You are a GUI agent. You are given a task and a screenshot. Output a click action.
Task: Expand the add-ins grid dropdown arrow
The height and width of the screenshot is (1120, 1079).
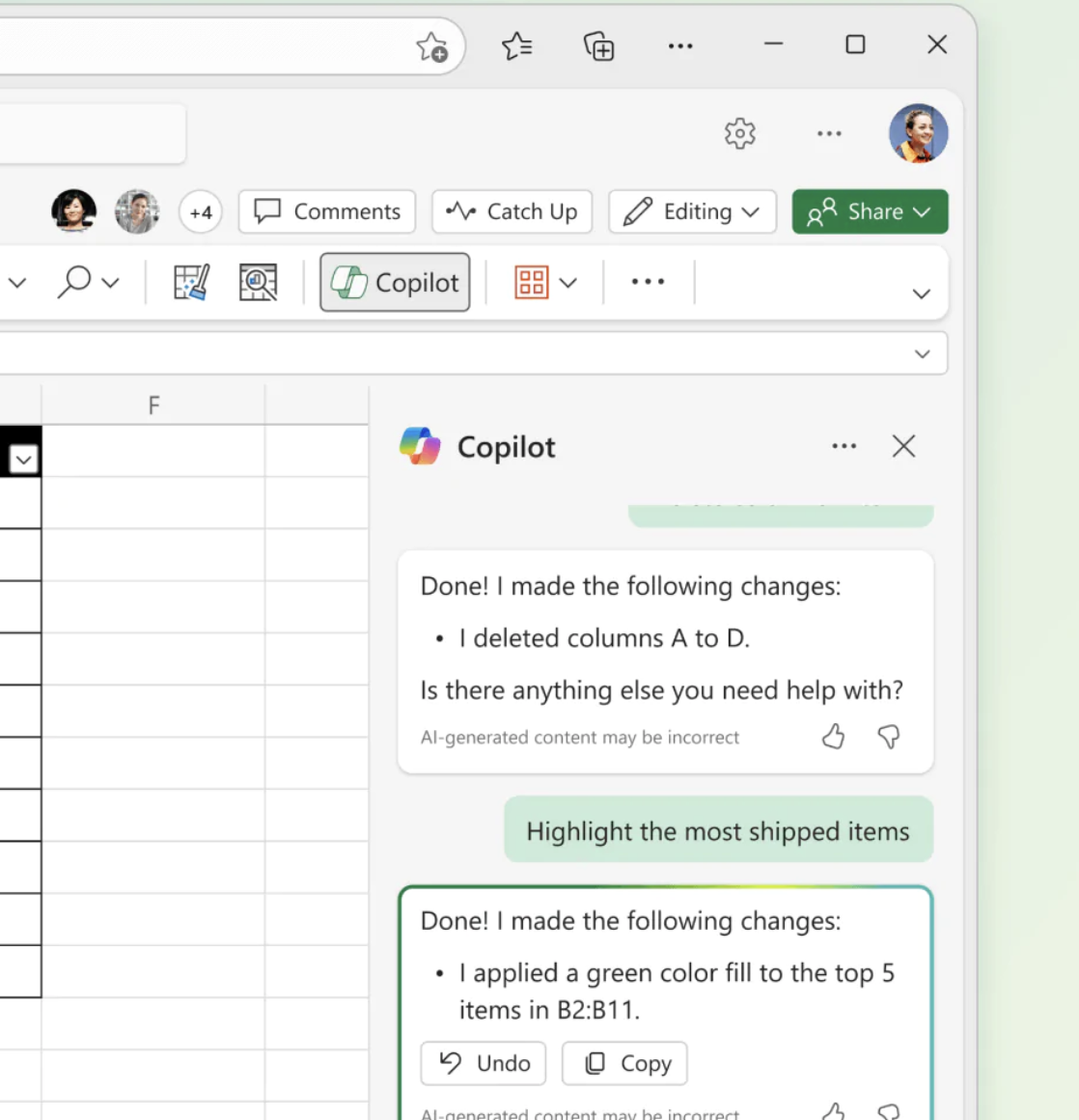pos(568,283)
